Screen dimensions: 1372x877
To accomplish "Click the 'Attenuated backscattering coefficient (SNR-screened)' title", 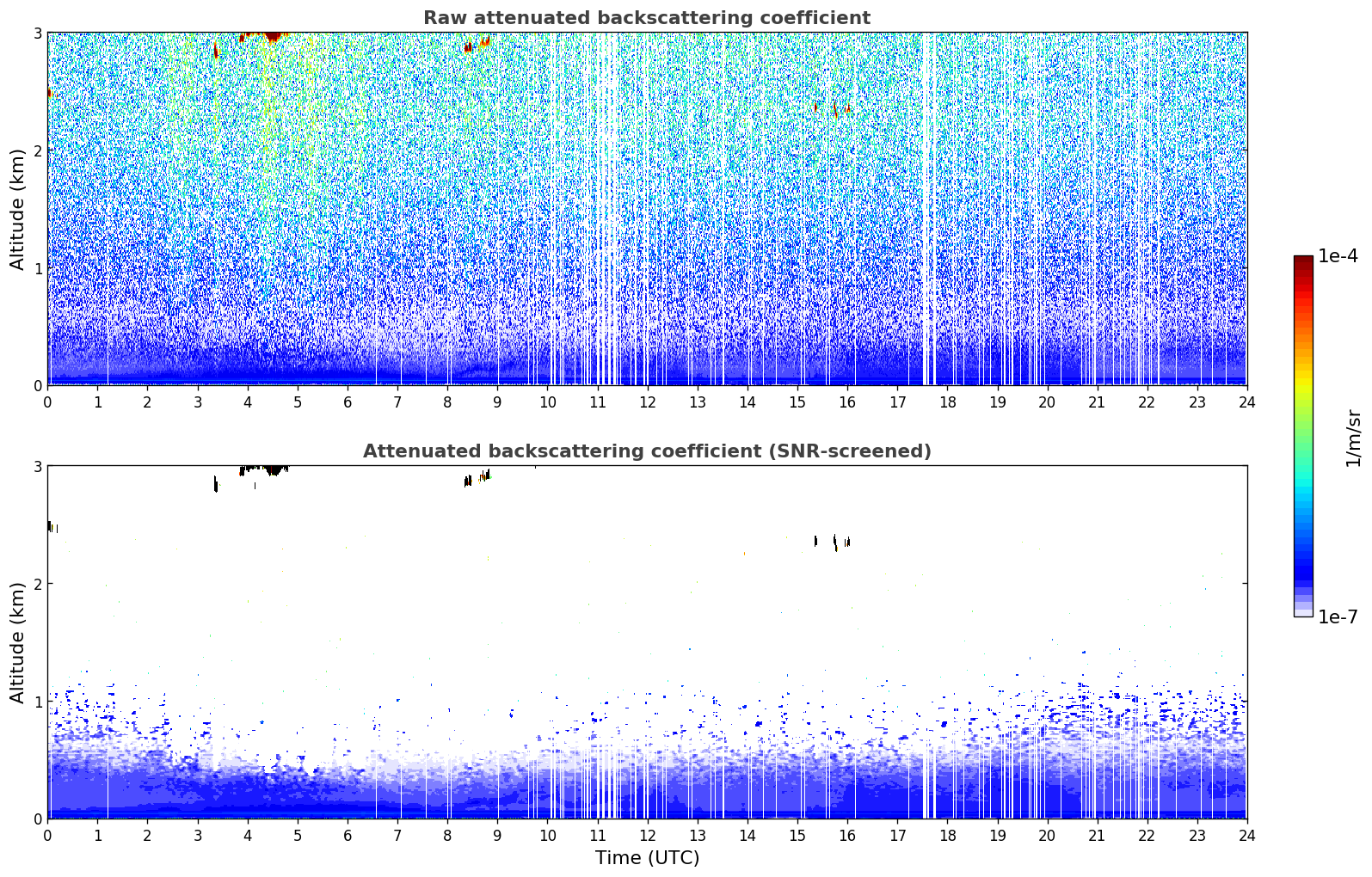I will pyautogui.click(x=647, y=451).
